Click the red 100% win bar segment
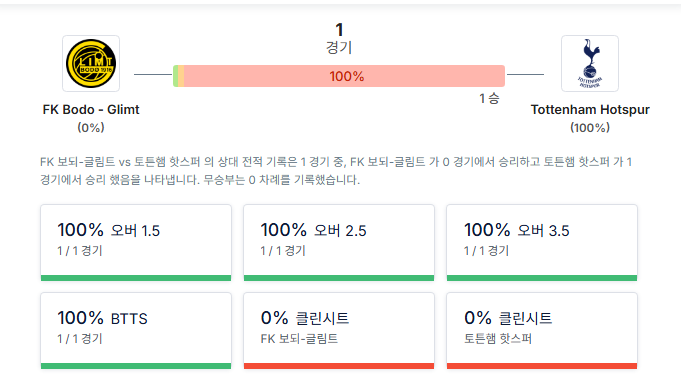The width and height of the screenshot is (681, 379). click(x=344, y=76)
